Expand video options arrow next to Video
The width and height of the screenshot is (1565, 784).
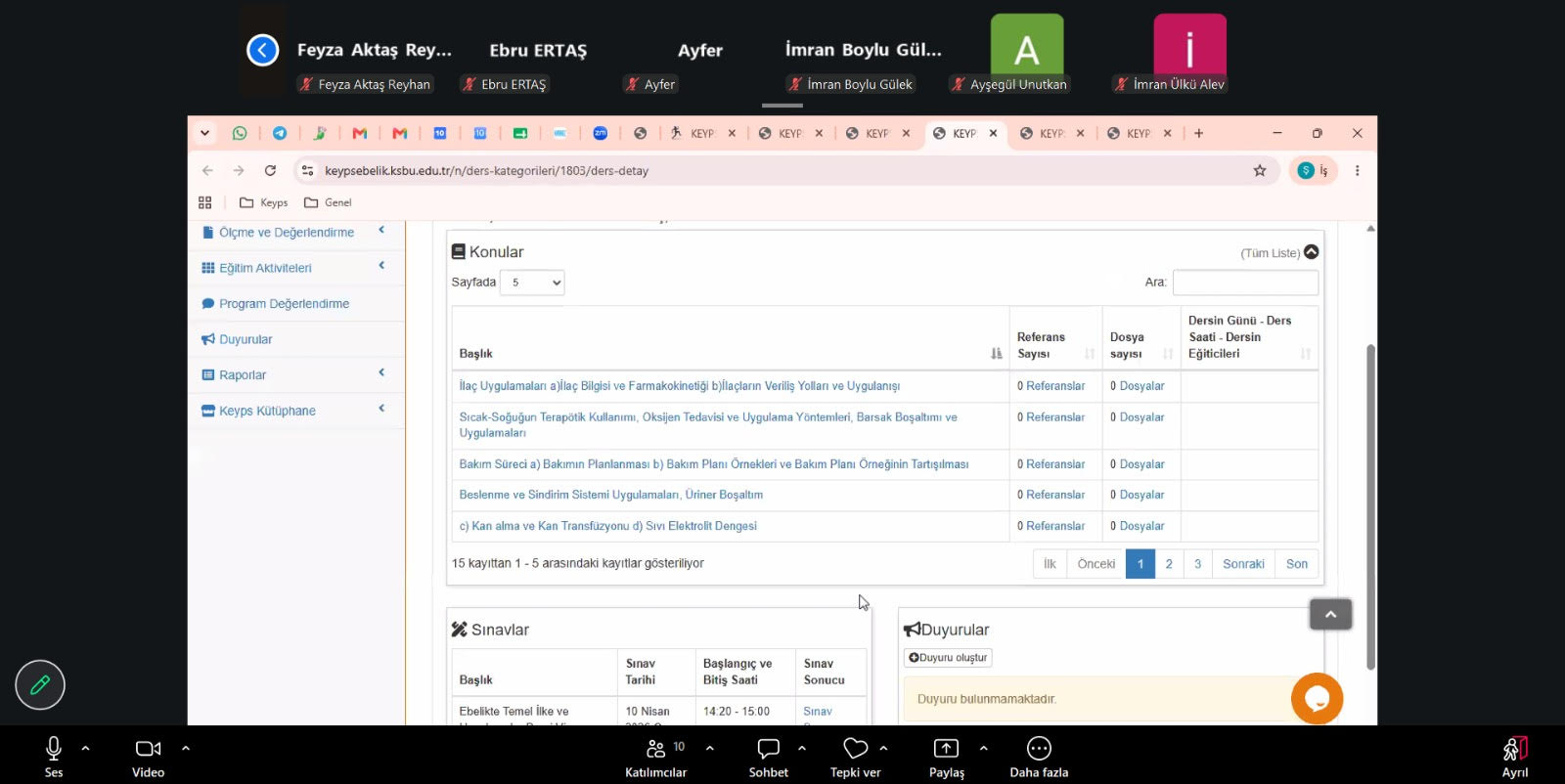186,749
